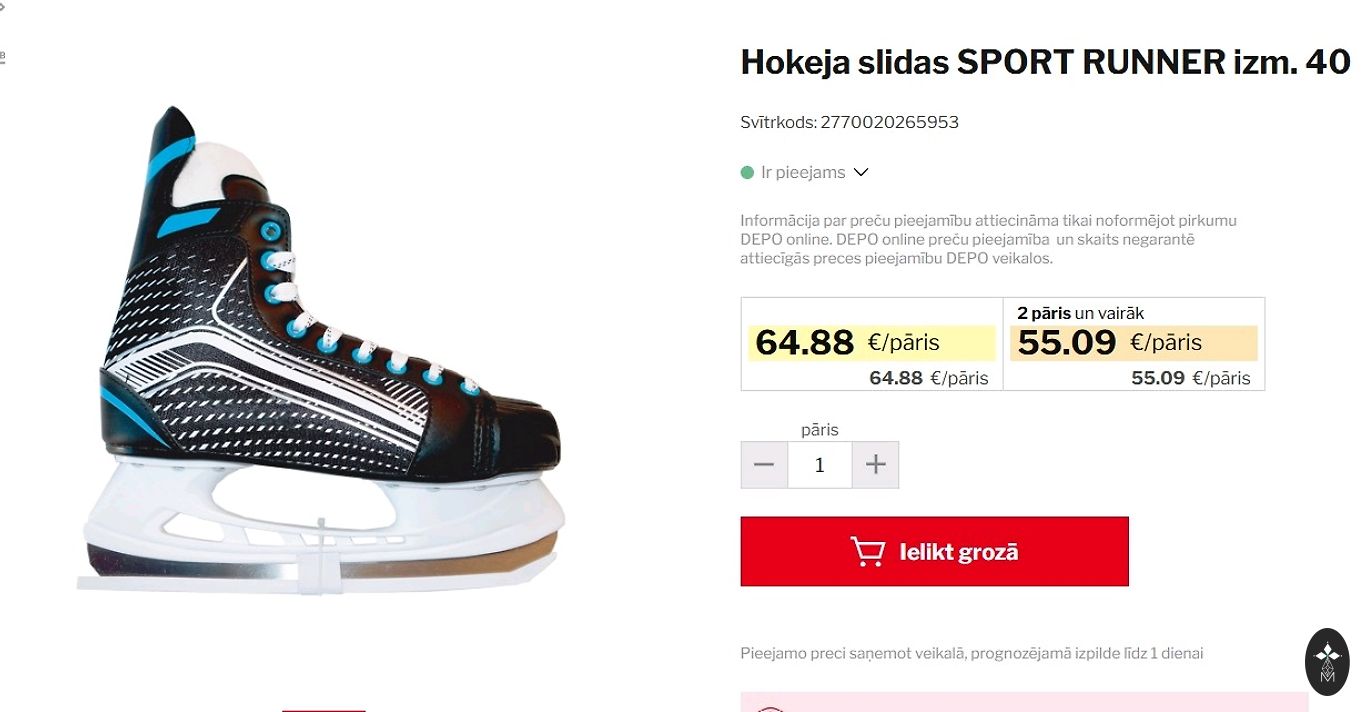Click the DEPO online availability info paragraph
The image size is (1366, 712).
[x=989, y=239]
